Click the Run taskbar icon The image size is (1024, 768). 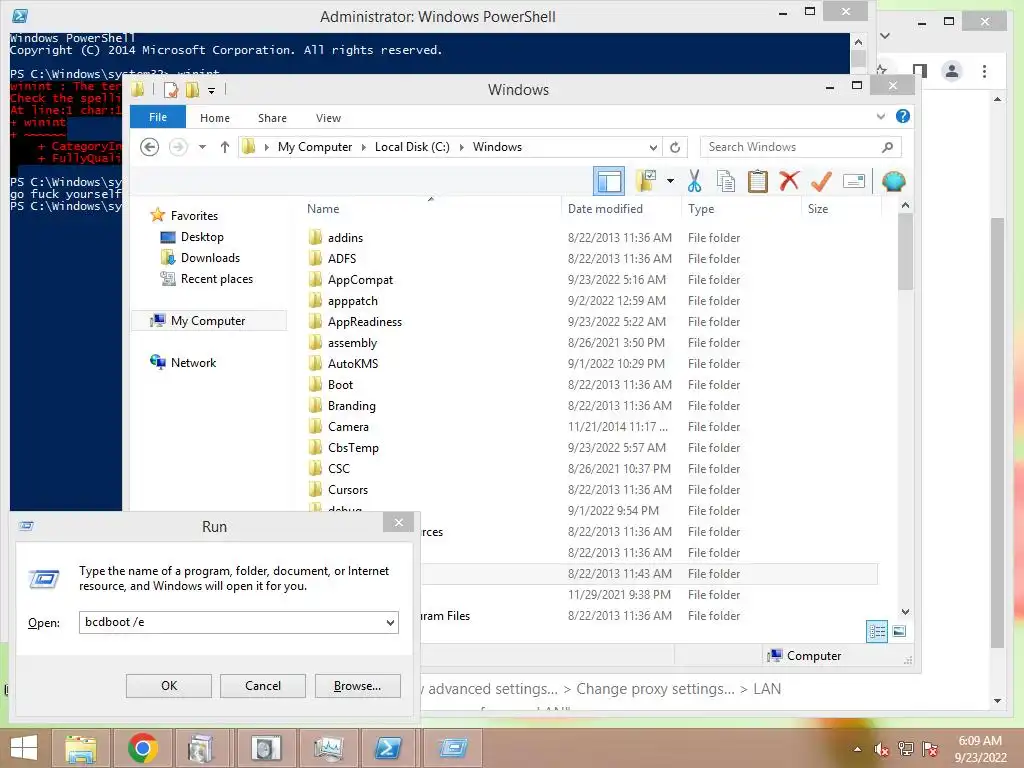(x=453, y=748)
